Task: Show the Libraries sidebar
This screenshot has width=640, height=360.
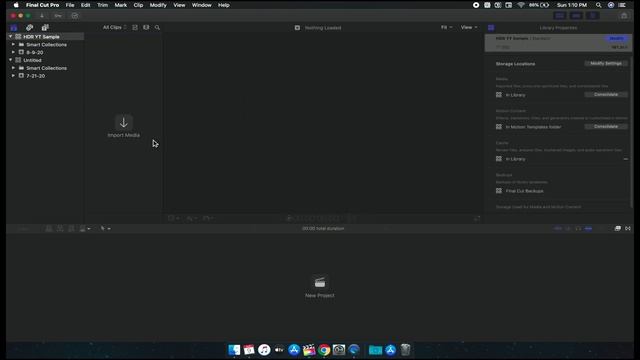Action: [x=14, y=27]
